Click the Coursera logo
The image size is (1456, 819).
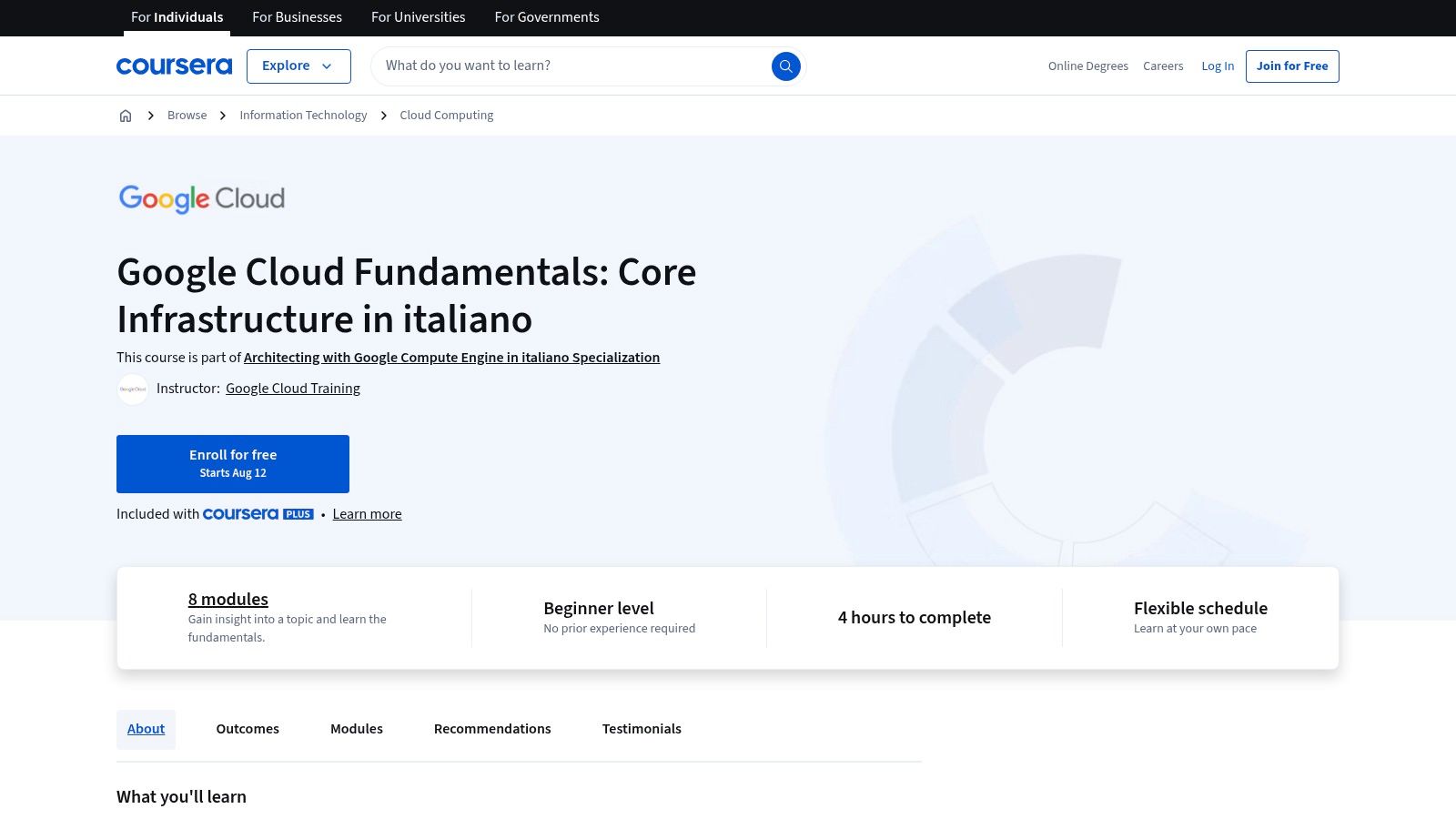point(174,66)
